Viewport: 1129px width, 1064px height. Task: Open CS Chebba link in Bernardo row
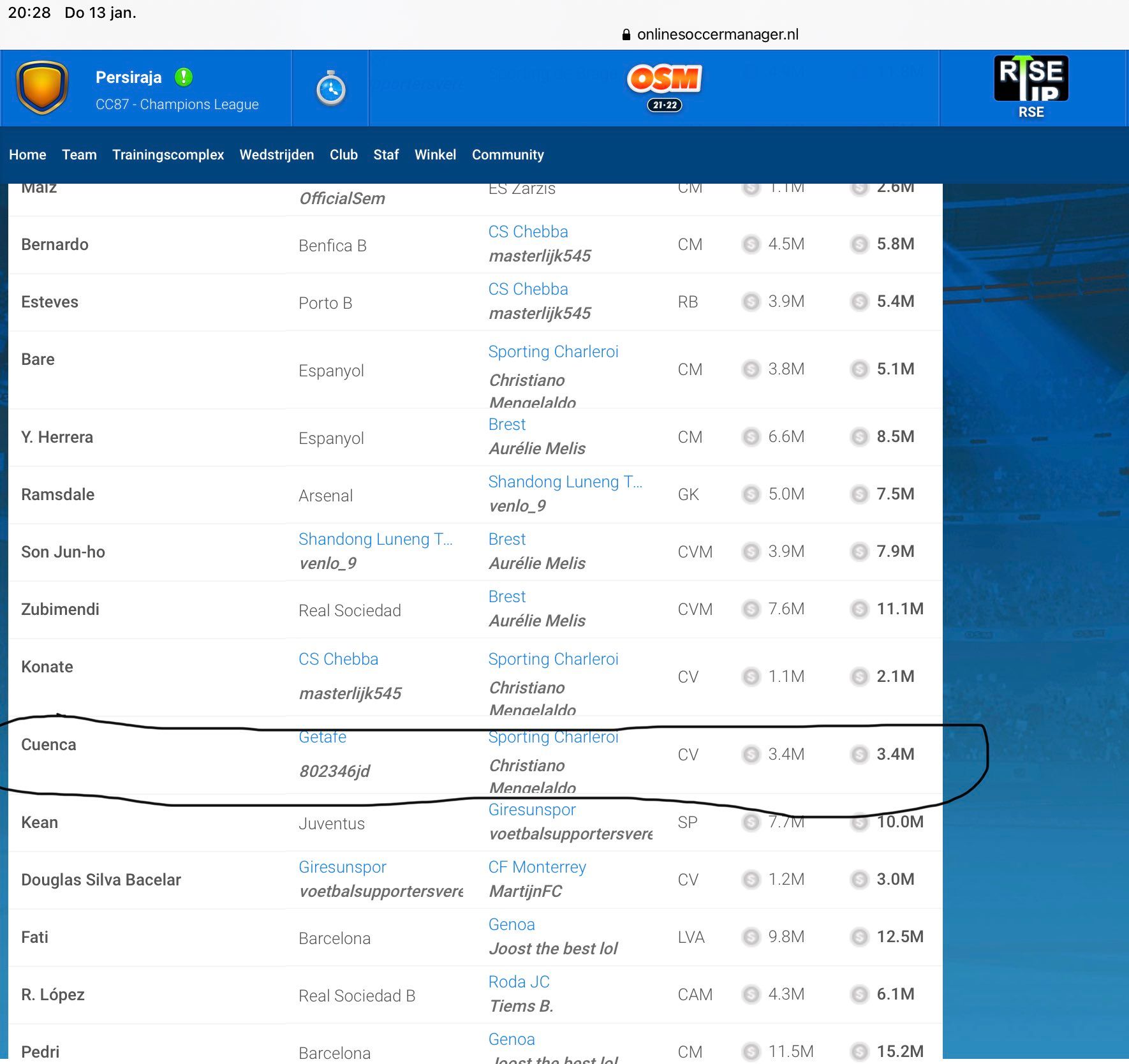(528, 232)
